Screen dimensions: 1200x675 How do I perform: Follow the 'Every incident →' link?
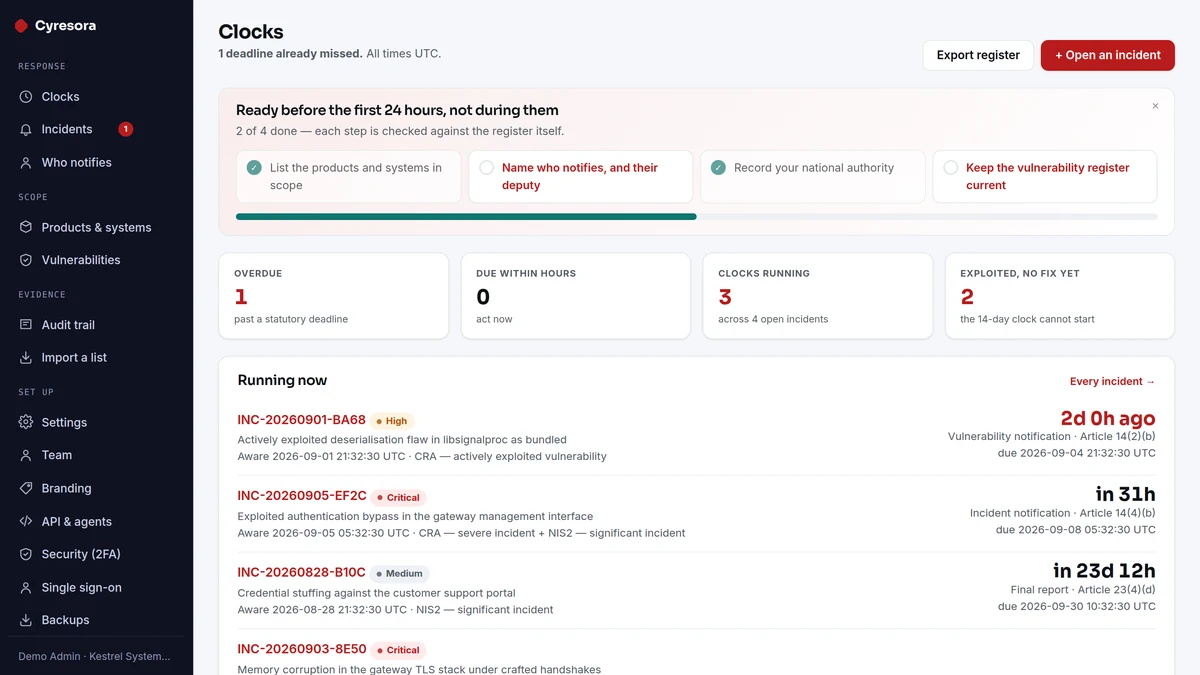pyautogui.click(x=1112, y=381)
